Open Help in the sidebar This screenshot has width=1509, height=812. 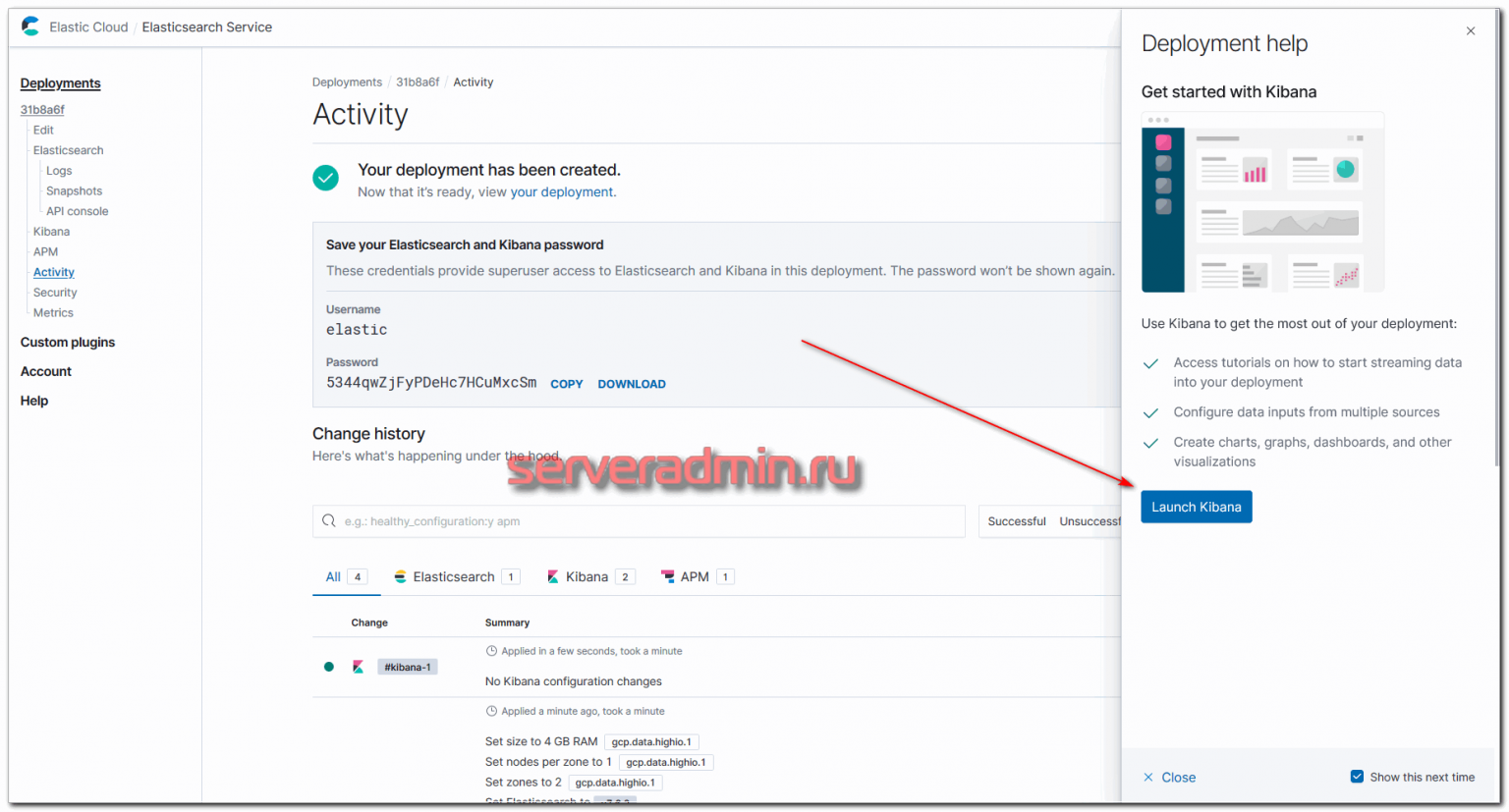pos(34,401)
